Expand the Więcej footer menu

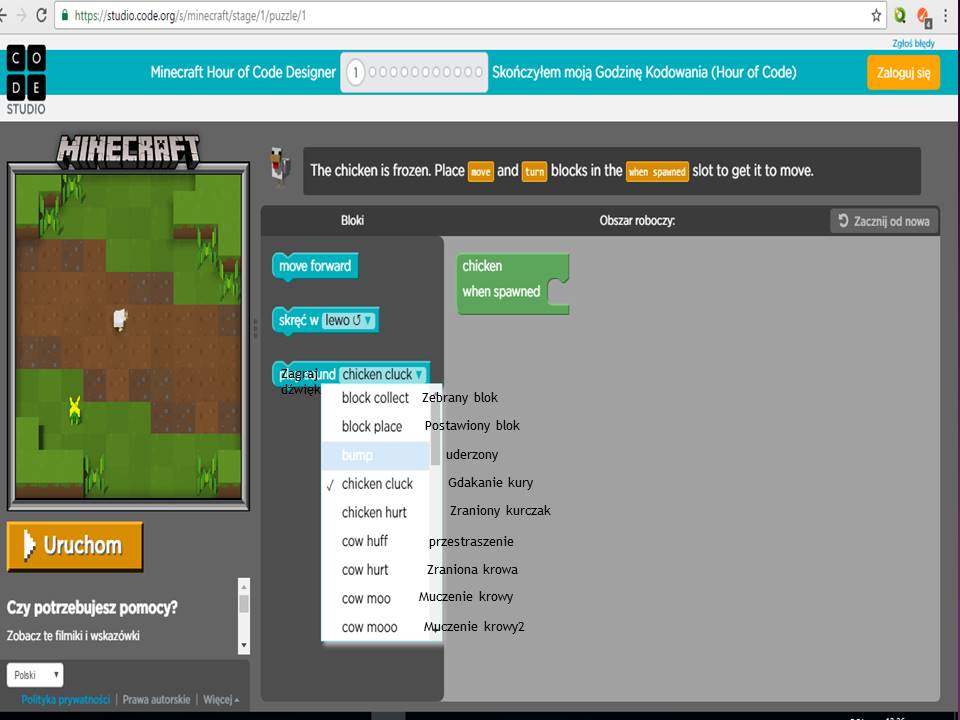coord(221,699)
